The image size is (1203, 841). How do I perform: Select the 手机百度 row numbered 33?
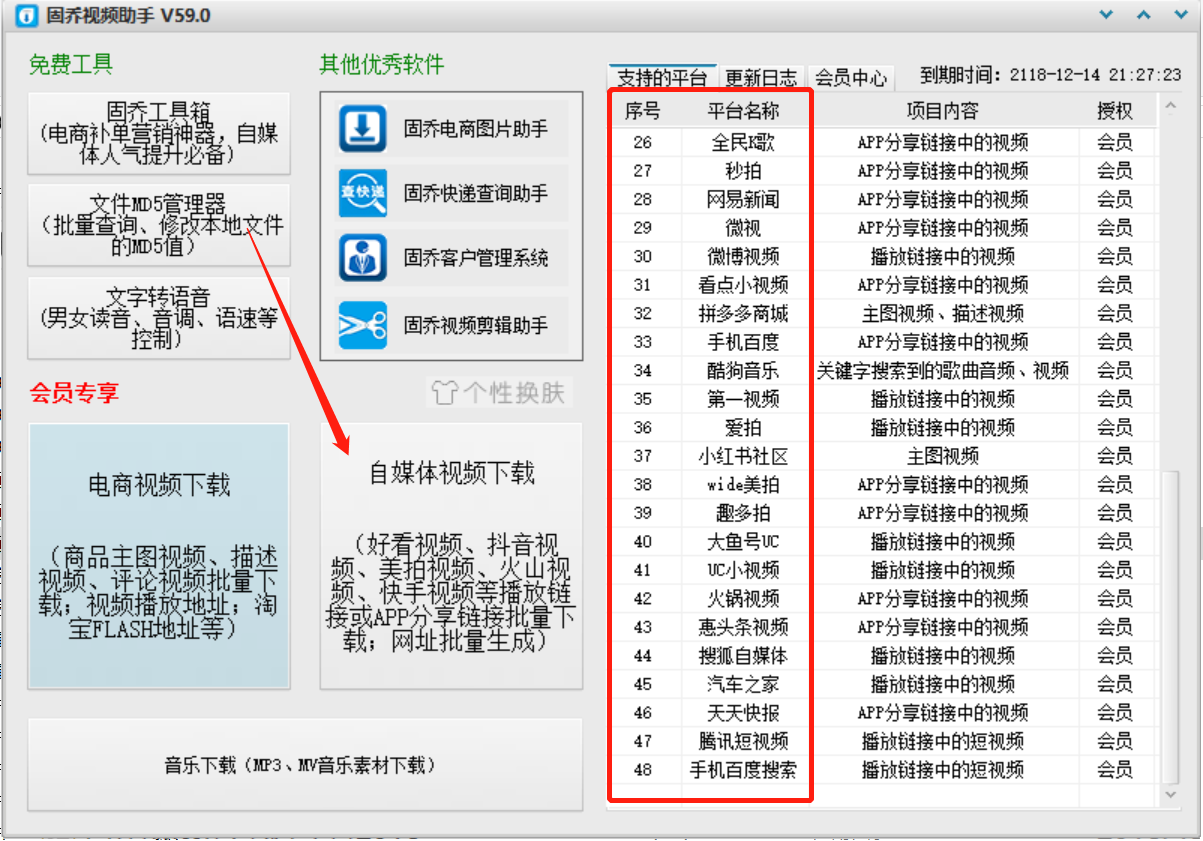[883, 342]
